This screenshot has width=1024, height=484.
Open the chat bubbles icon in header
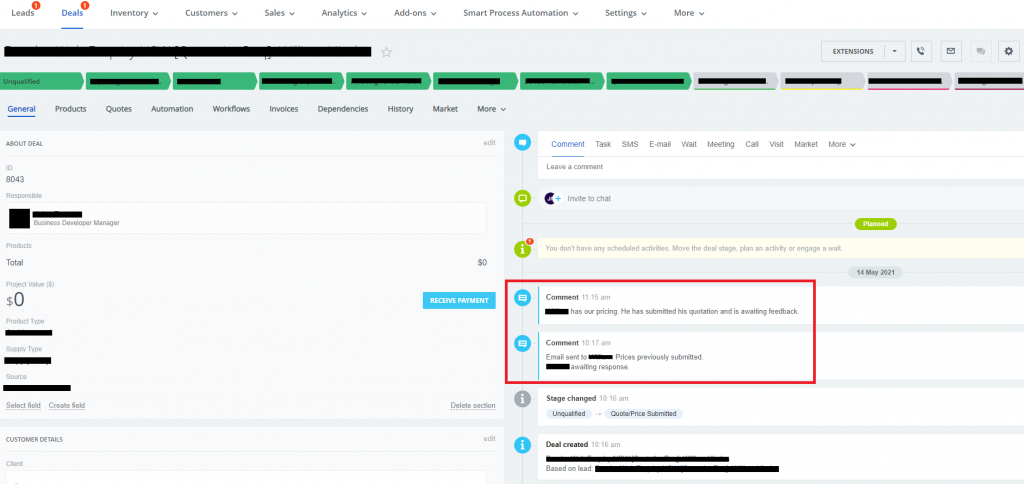(x=980, y=51)
